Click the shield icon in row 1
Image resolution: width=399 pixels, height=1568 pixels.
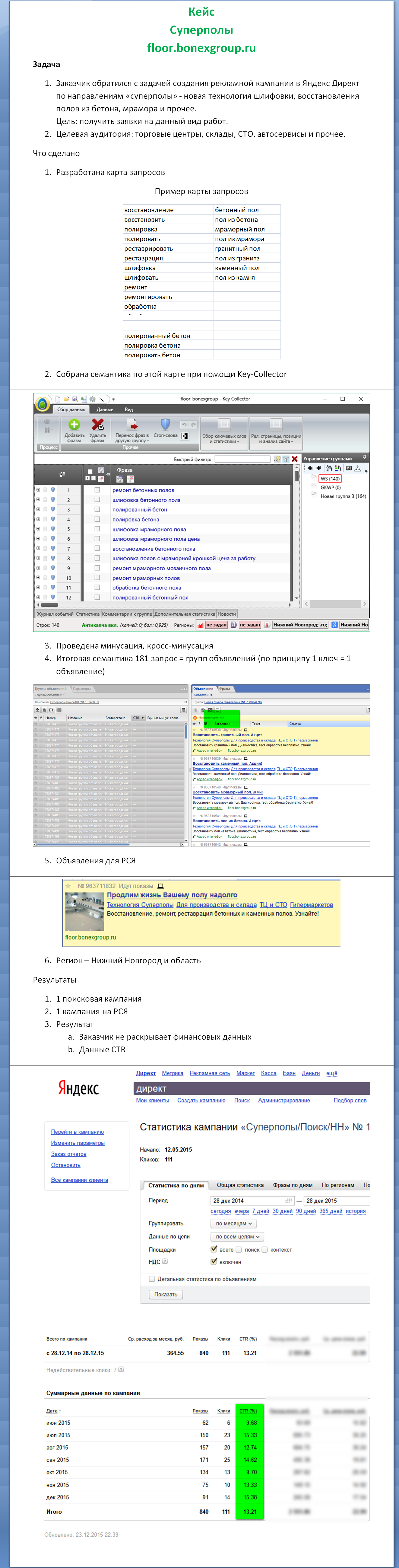53,489
